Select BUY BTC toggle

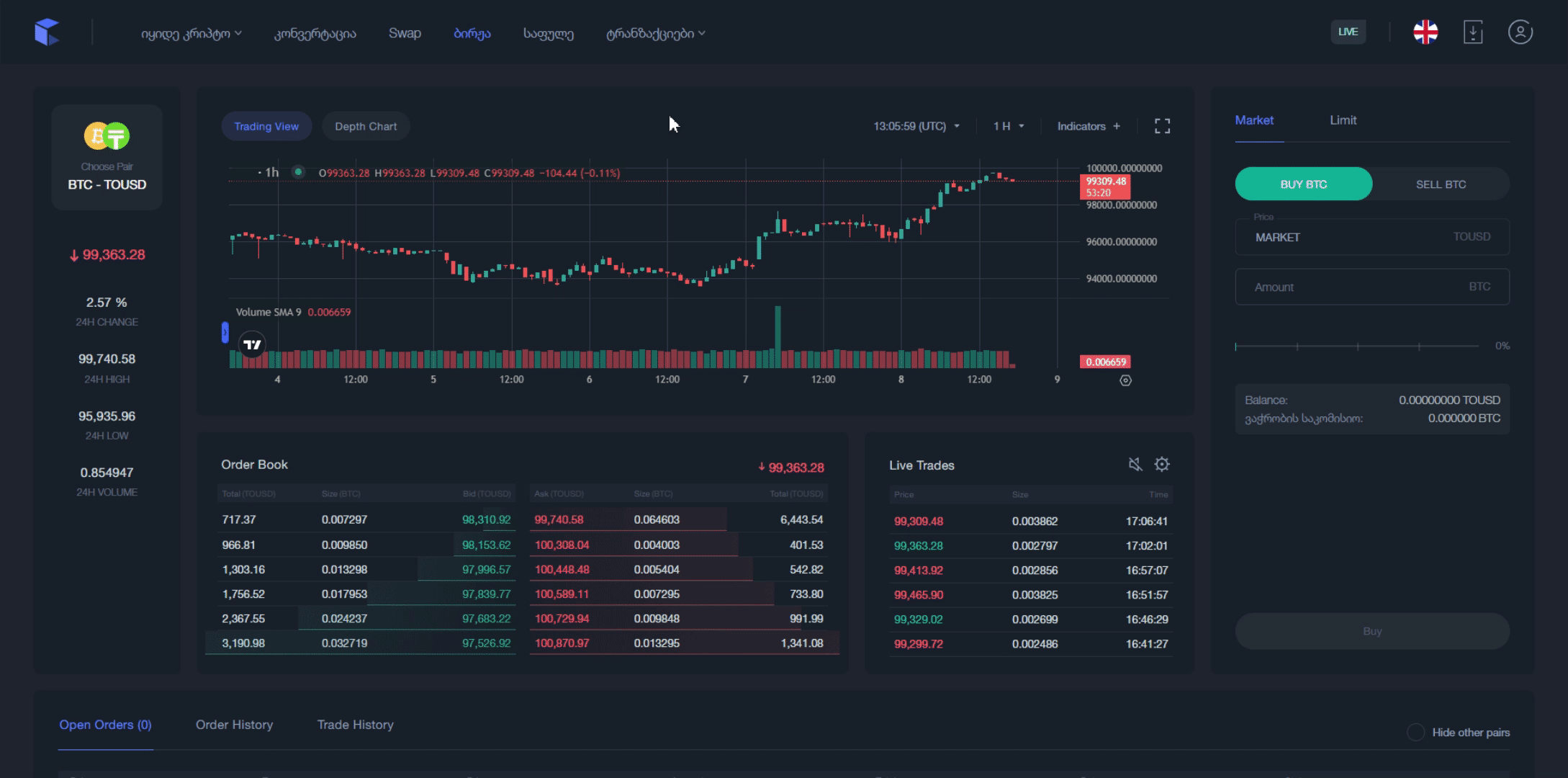(x=1303, y=184)
